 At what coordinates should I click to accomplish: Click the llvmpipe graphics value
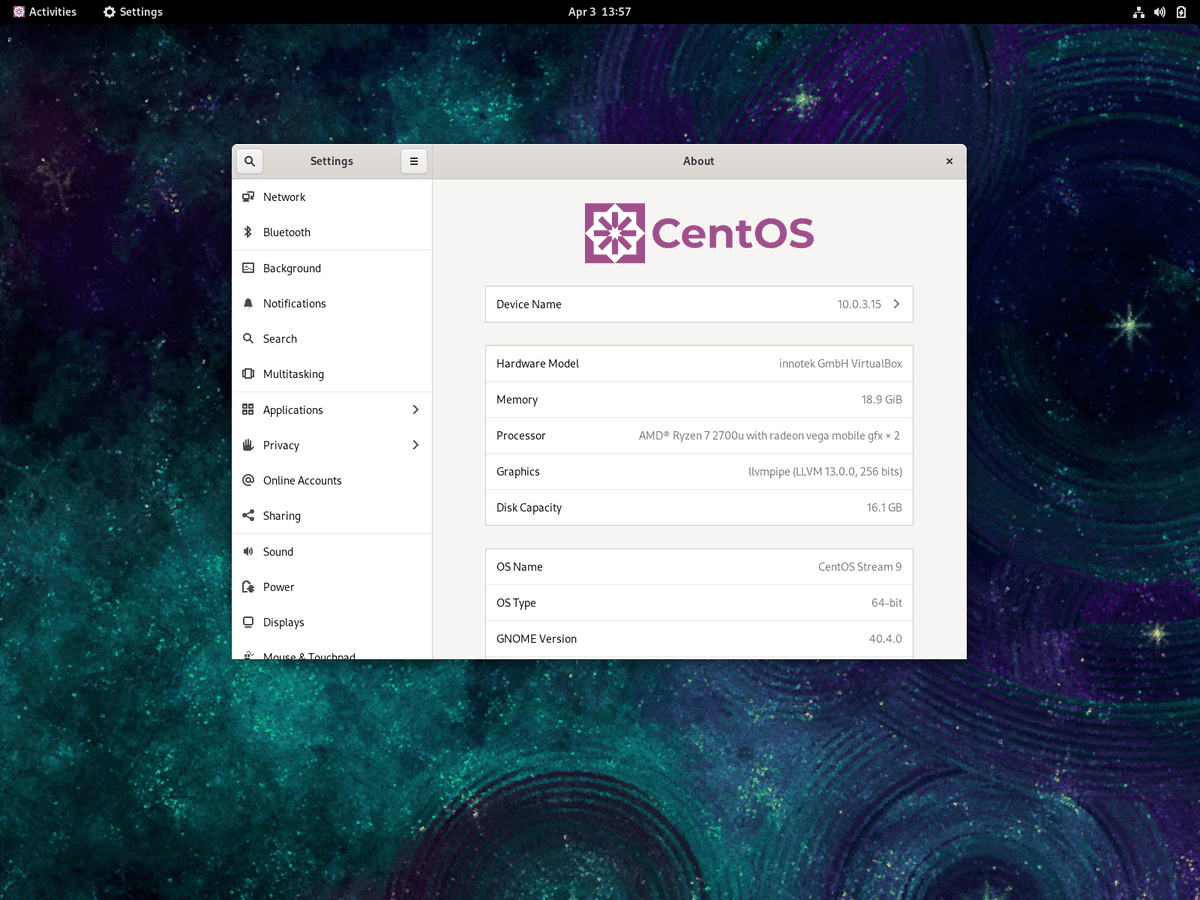tap(825, 472)
